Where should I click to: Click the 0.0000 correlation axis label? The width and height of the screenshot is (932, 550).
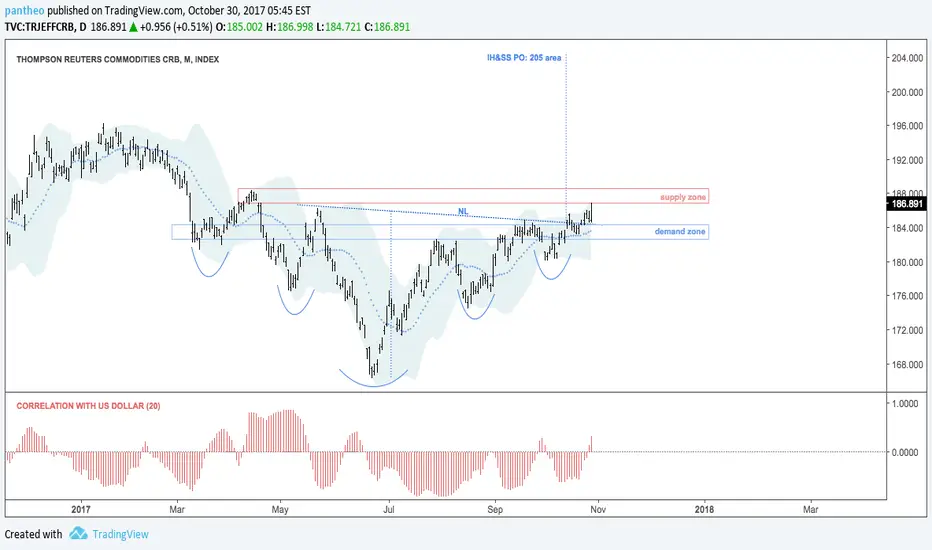pyautogui.click(x=905, y=452)
